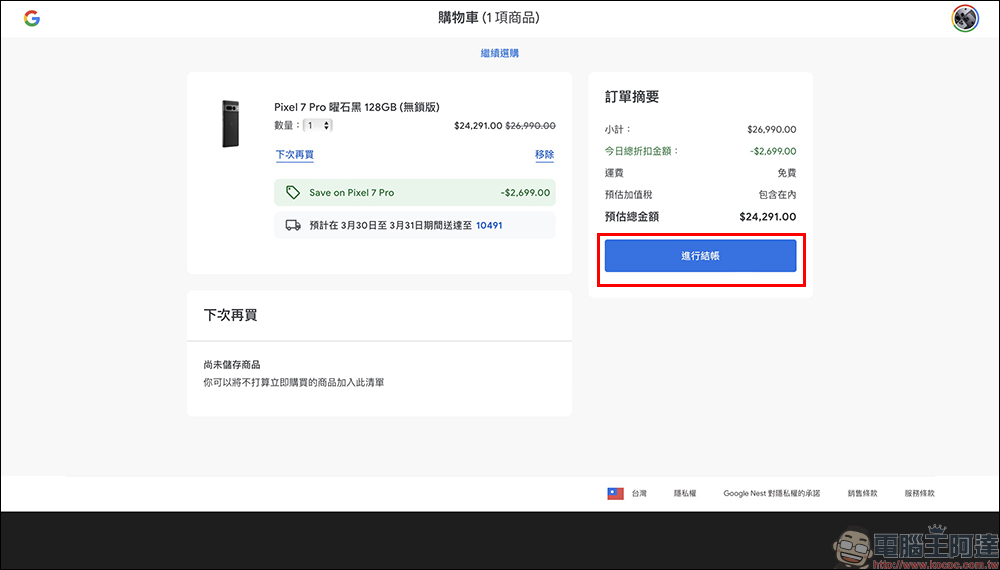Click the delivery truck icon
The height and width of the screenshot is (570, 1000).
tap(293, 225)
